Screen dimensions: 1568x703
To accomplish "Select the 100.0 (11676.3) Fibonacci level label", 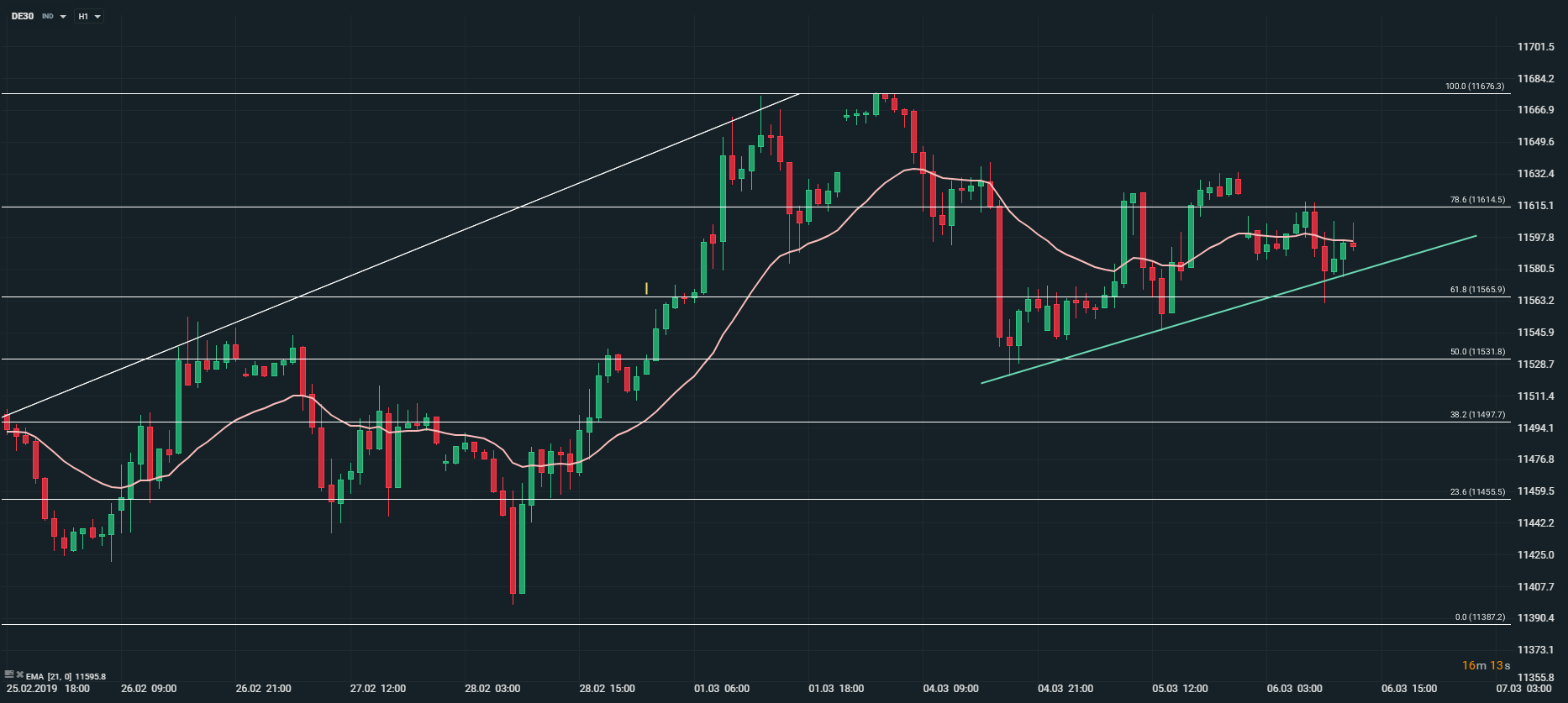I will coord(1474,87).
